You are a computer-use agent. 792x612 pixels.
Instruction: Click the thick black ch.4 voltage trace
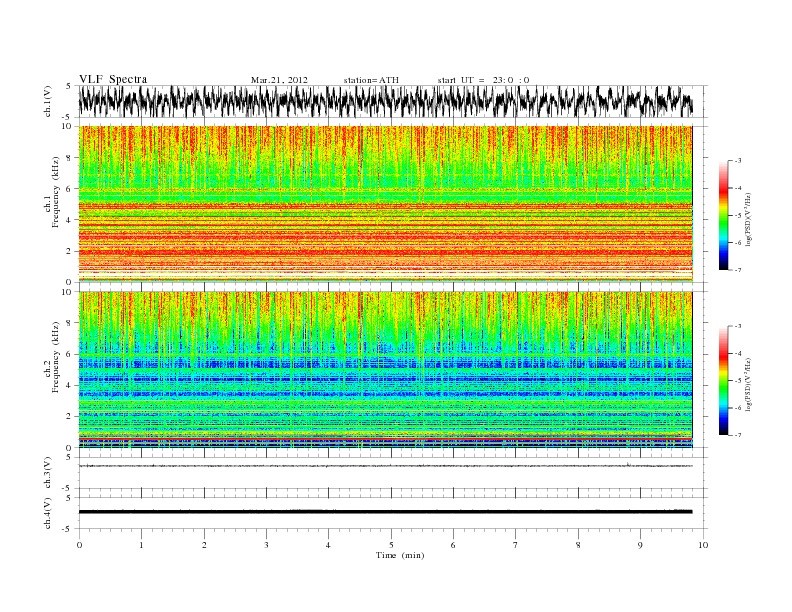click(x=385, y=512)
